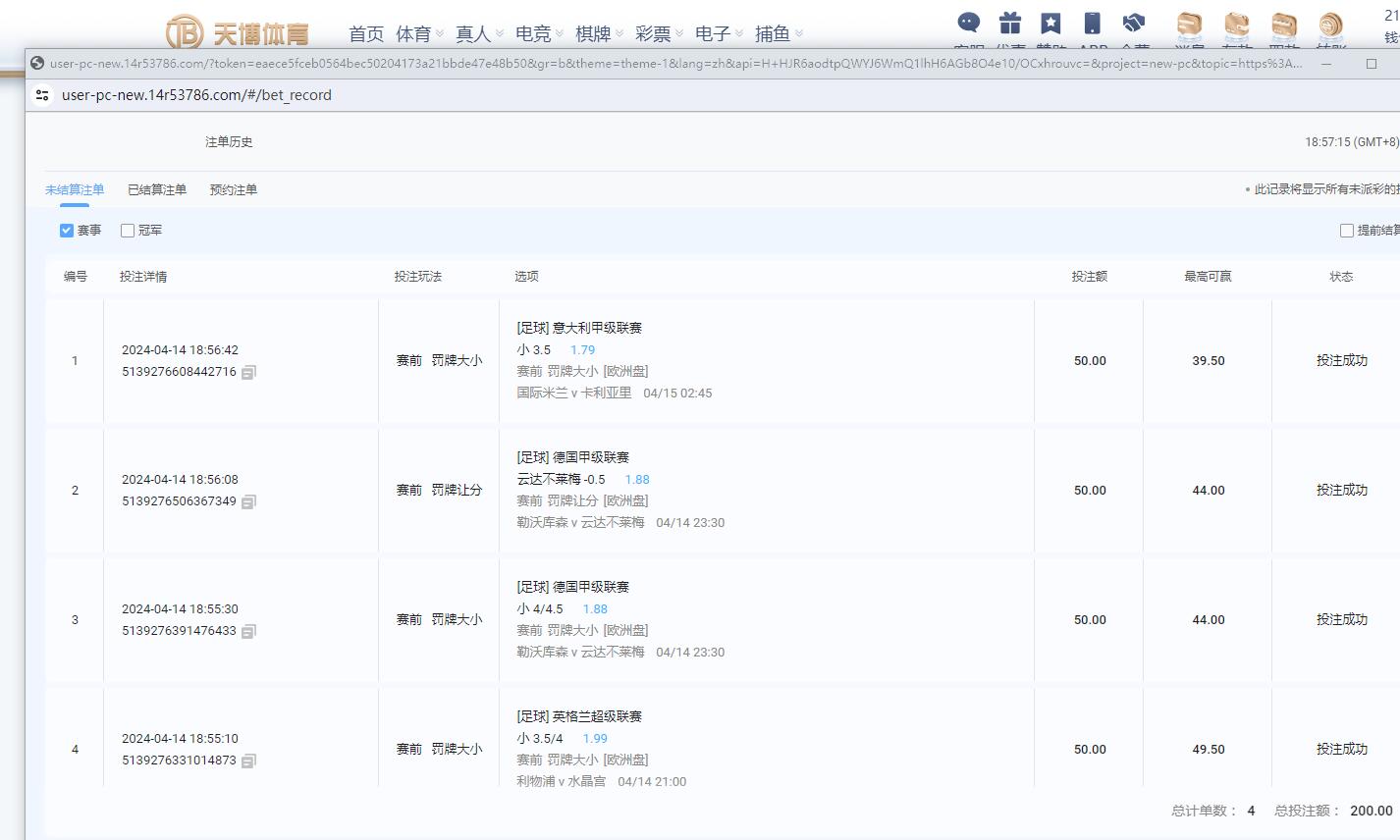This screenshot has width=1400, height=840.
Task: Copy bet number 5139276608442716 using copy icon
Action: [x=248, y=373]
